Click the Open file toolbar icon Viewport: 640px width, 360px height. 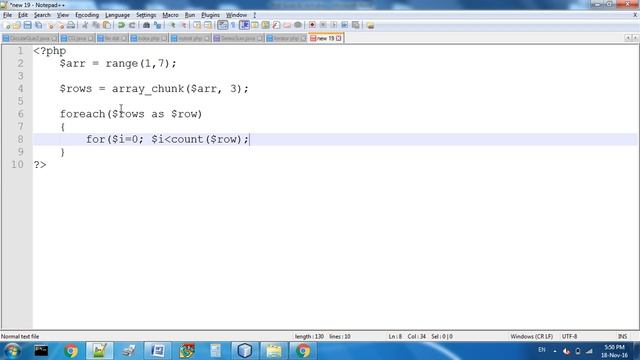click(x=17, y=25)
